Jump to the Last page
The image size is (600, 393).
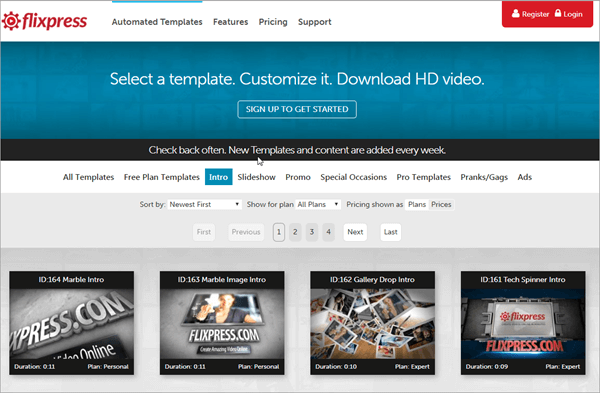coord(391,232)
